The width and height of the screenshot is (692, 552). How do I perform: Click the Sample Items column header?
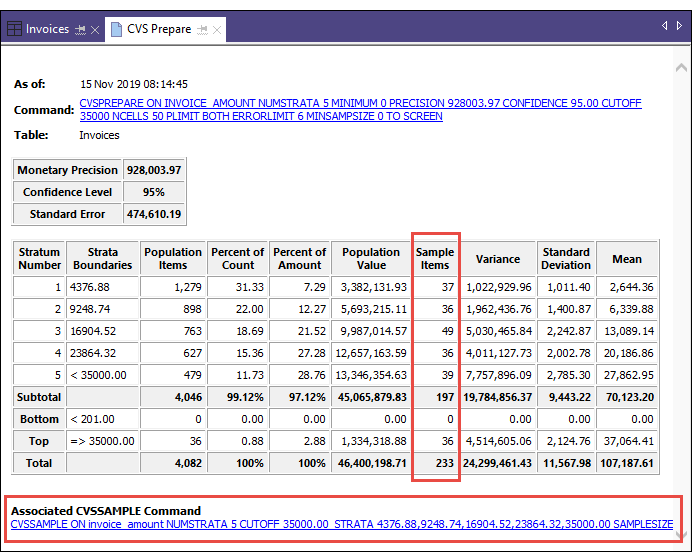tap(434, 259)
